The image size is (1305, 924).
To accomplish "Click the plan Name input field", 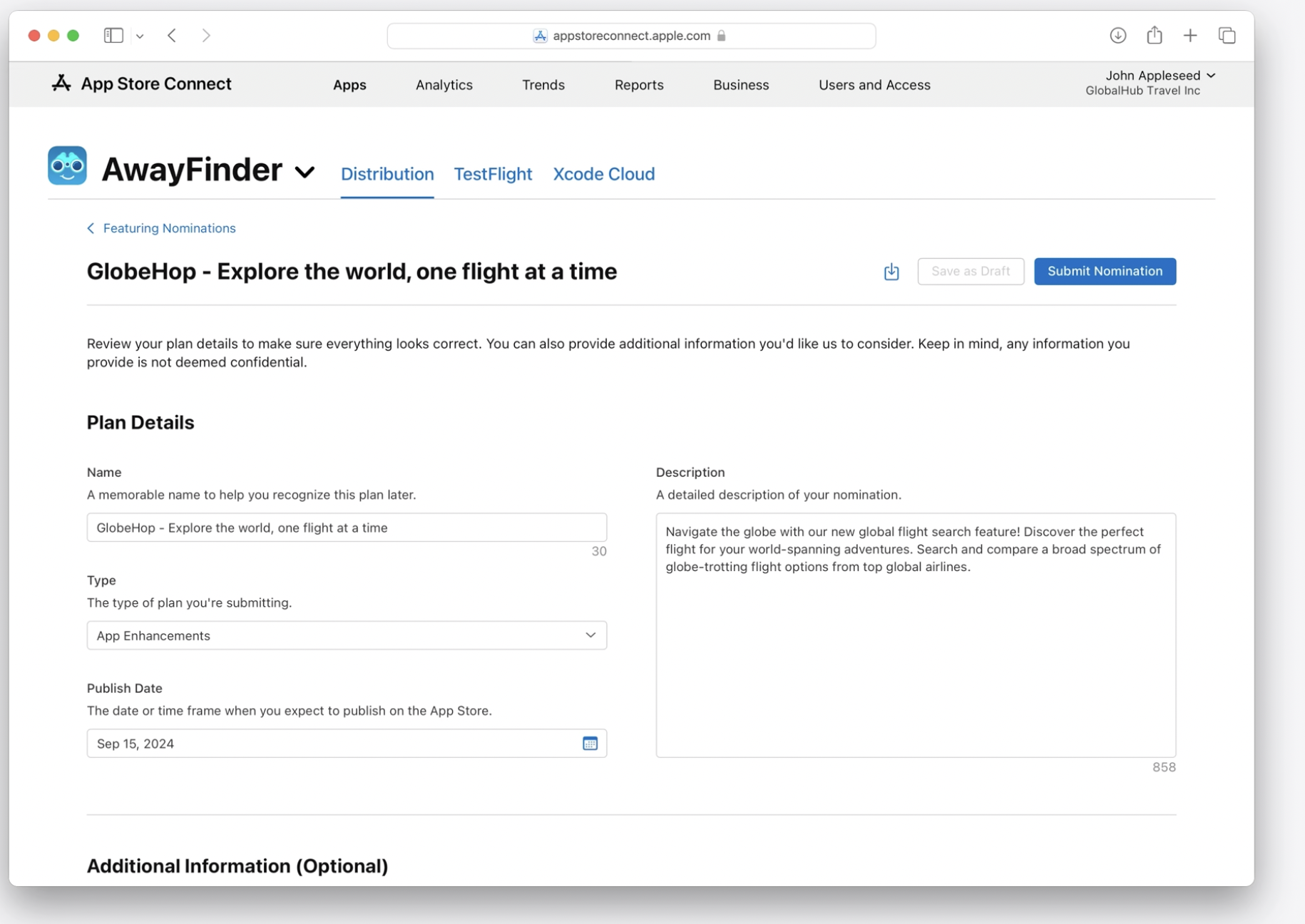I will 347,528.
